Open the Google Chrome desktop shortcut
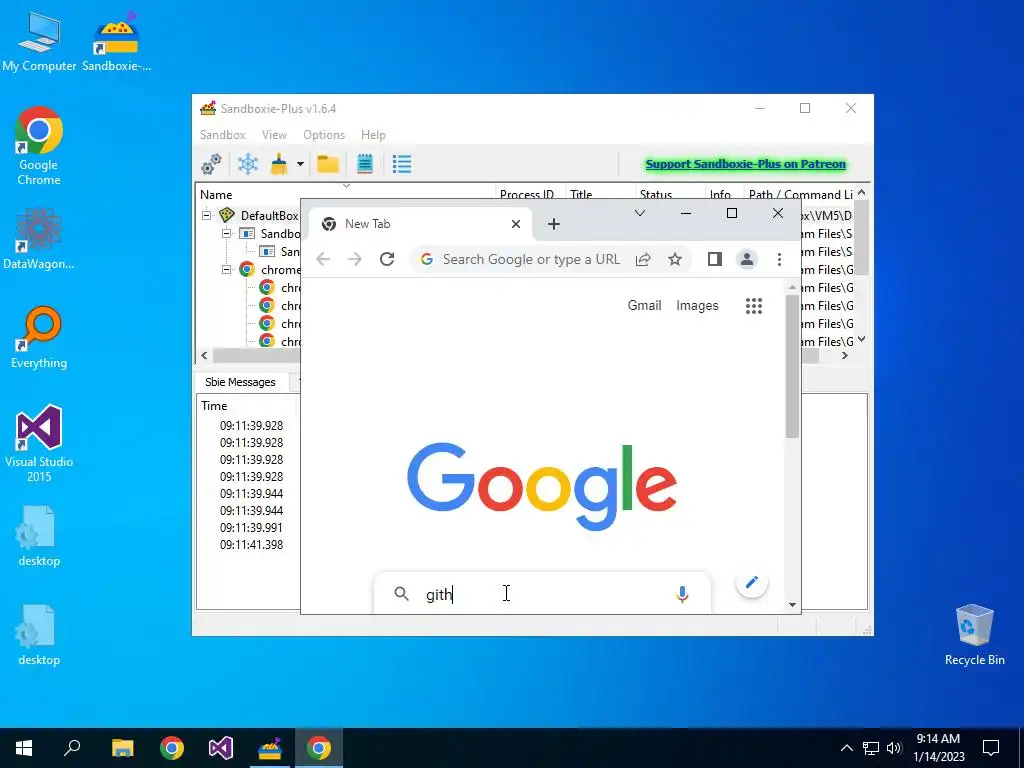This screenshot has width=1024, height=768. pos(39,146)
